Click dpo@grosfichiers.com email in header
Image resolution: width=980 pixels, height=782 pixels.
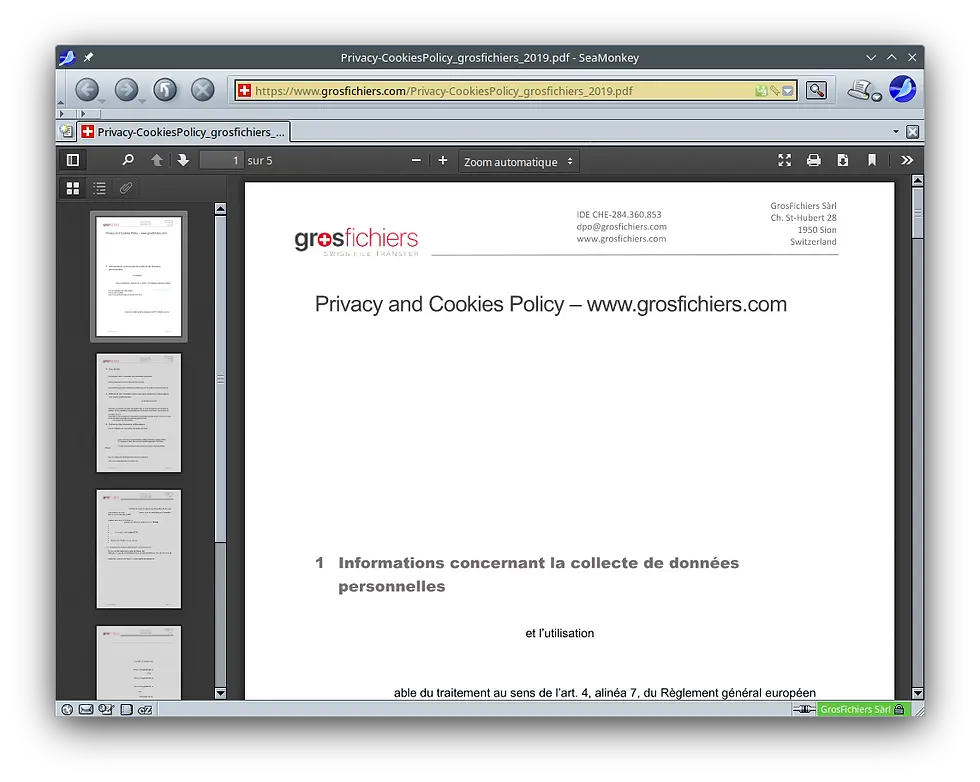point(621,227)
